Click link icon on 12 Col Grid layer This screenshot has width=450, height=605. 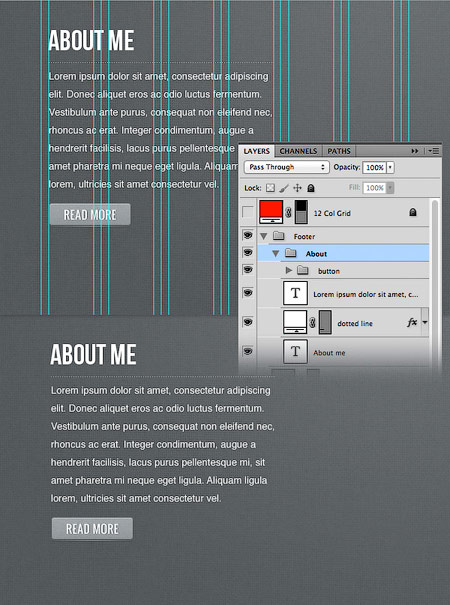click(x=288, y=212)
